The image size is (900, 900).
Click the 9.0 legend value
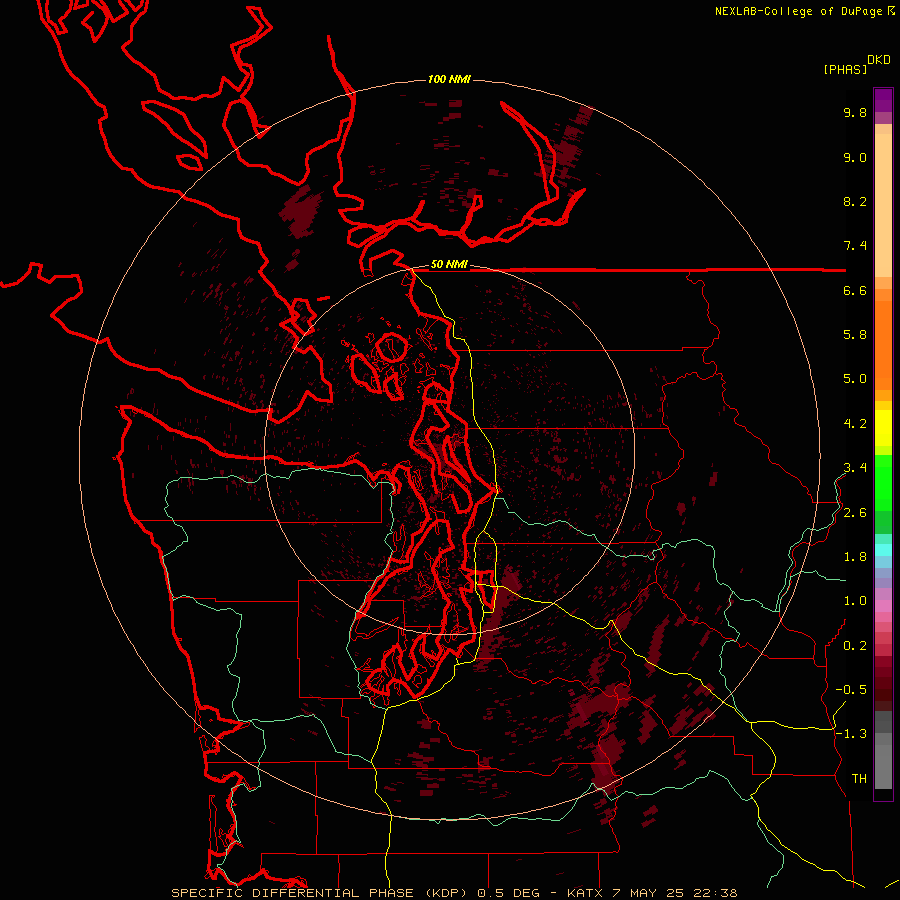pos(855,157)
